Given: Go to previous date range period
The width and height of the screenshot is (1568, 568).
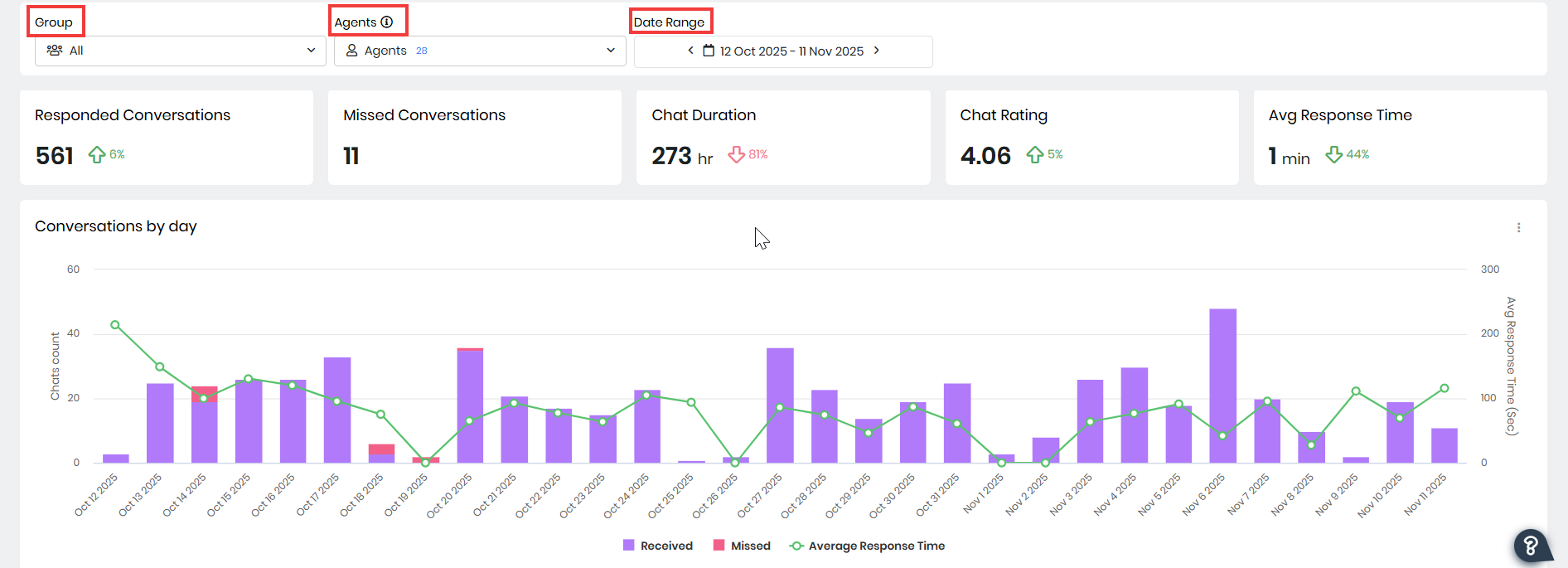Looking at the screenshot, I should [x=690, y=51].
